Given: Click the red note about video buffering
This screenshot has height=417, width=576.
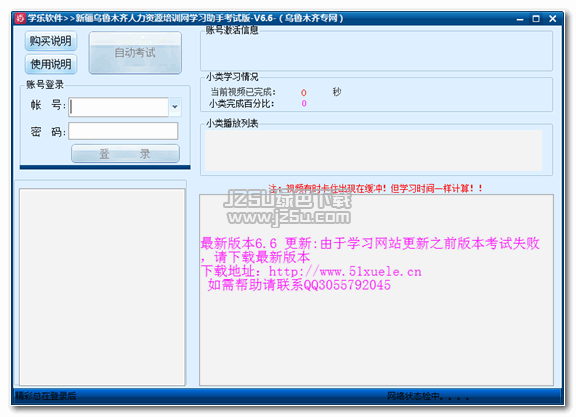Looking at the screenshot, I should 375,189.
